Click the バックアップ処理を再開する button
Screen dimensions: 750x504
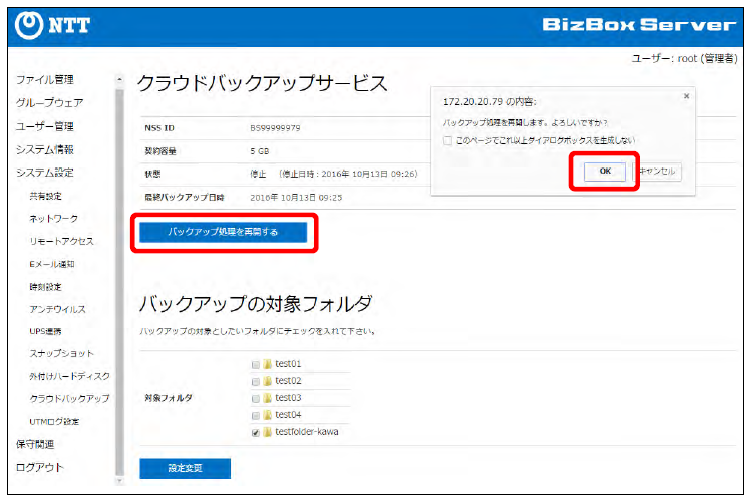pos(223,232)
